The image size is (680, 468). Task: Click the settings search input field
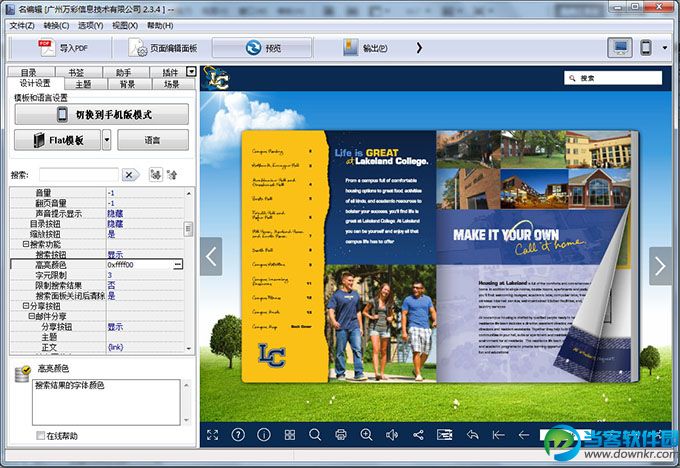tap(78, 175)
